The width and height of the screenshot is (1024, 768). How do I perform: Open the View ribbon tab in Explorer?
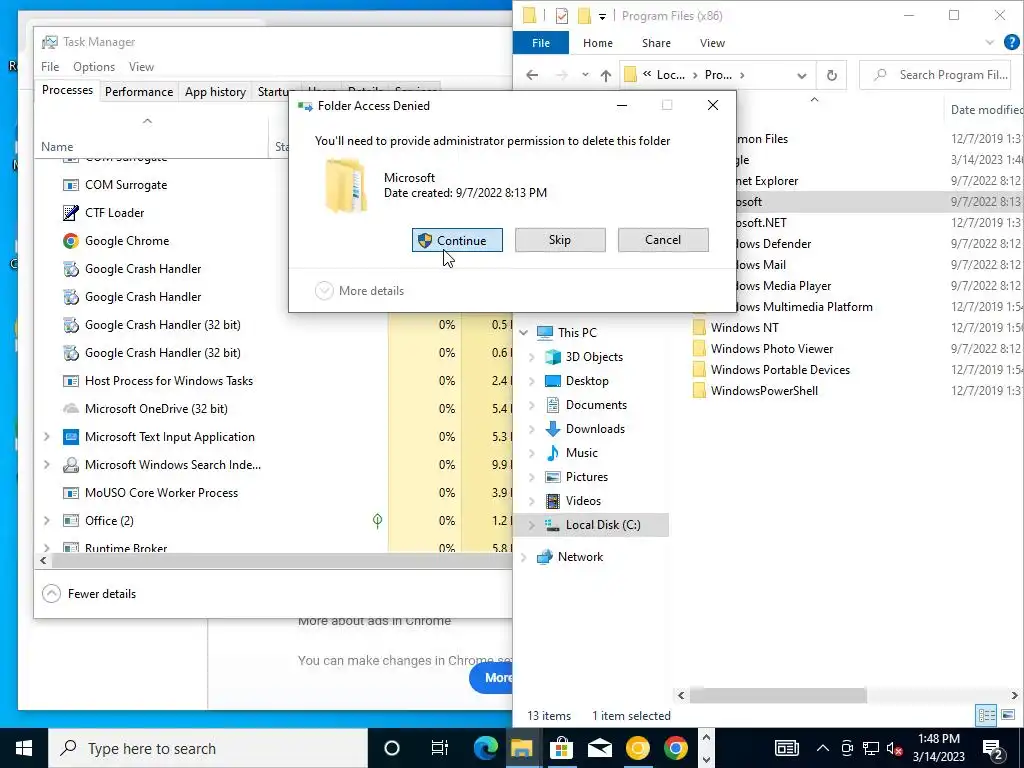712,43
